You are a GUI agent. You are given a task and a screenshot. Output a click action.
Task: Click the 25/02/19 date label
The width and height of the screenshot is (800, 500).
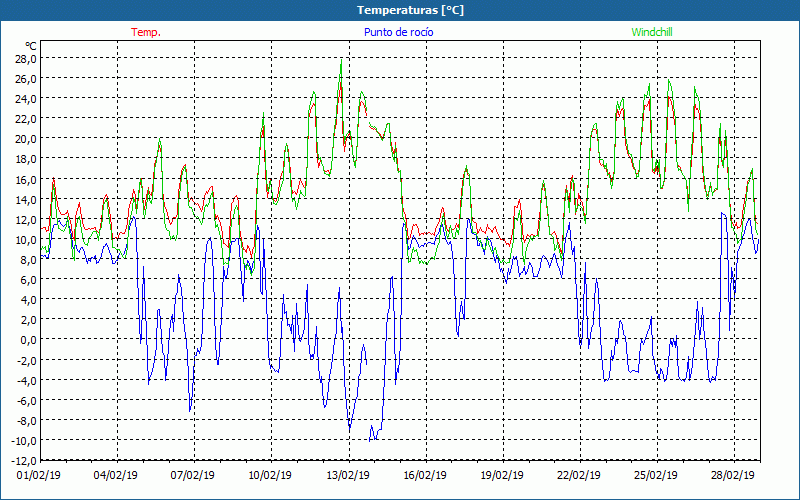[x=656, y=475]
